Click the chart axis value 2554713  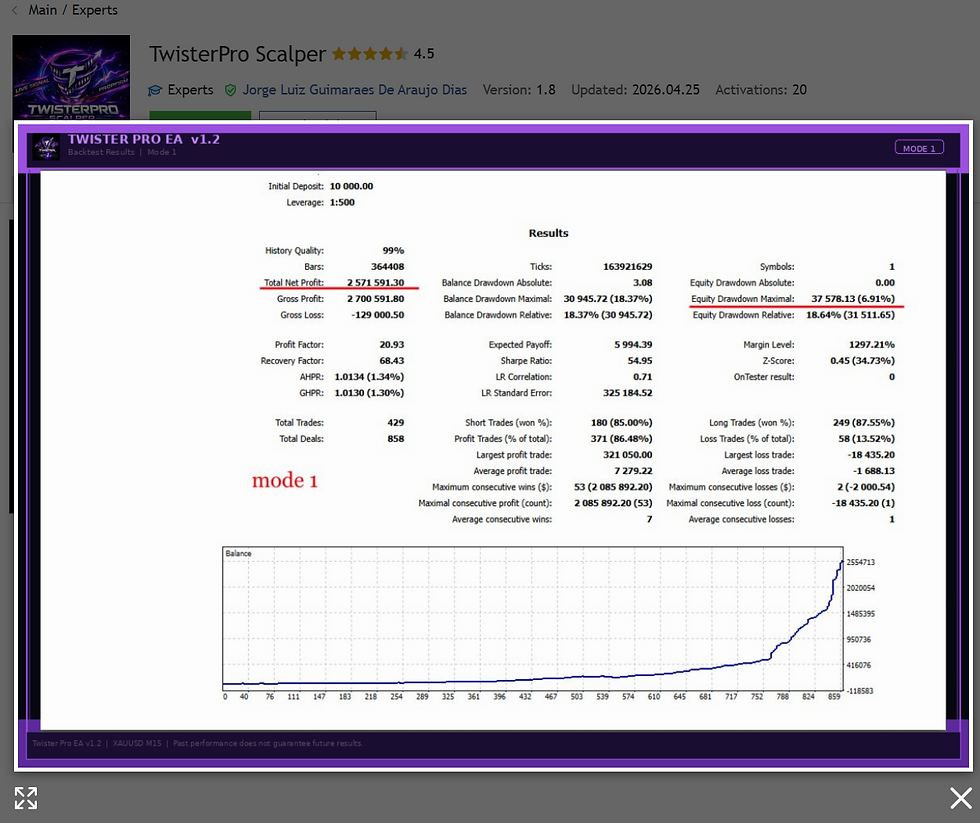861,562
